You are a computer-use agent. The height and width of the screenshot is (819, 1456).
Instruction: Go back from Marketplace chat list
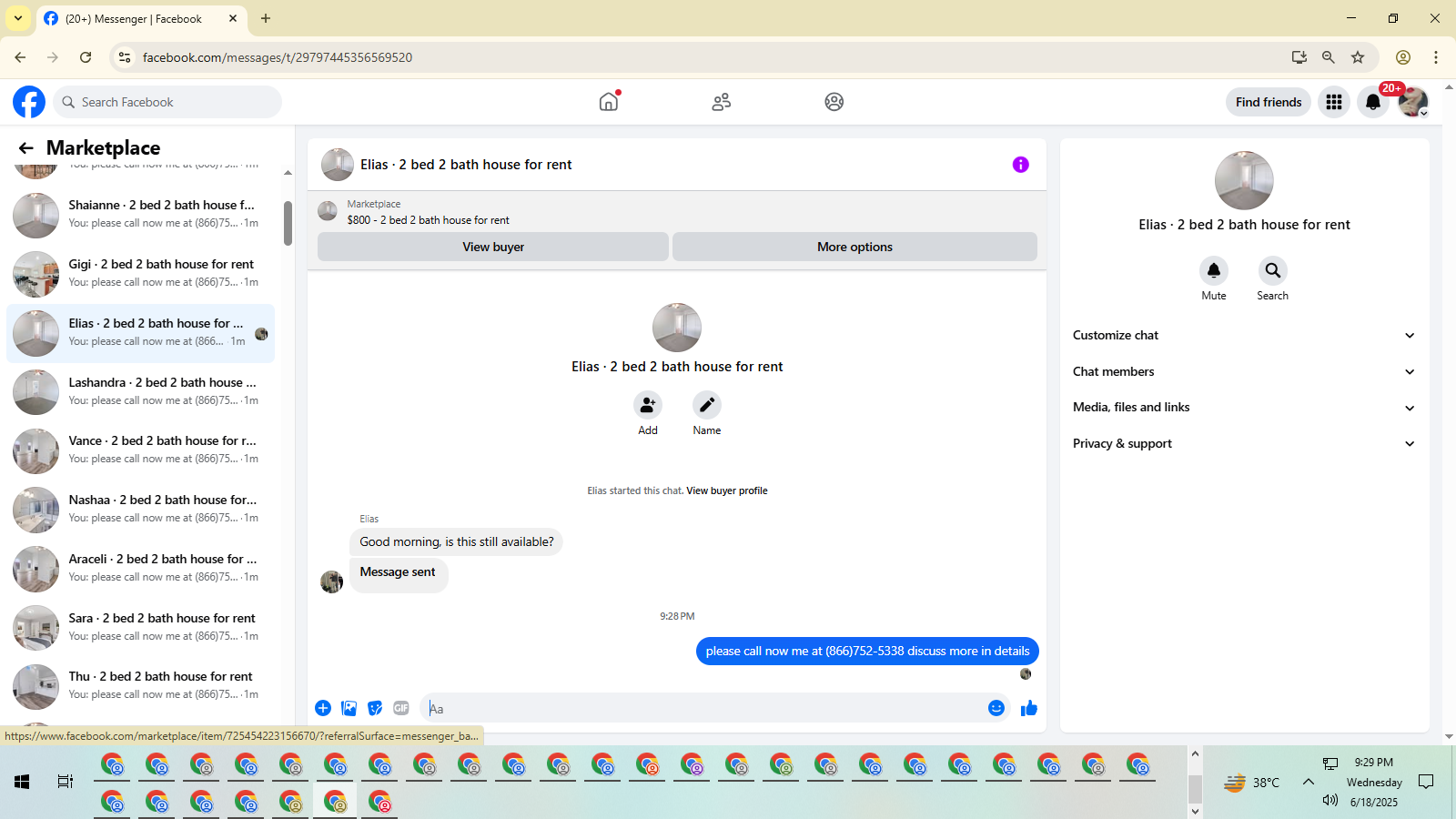coord(25,147)
